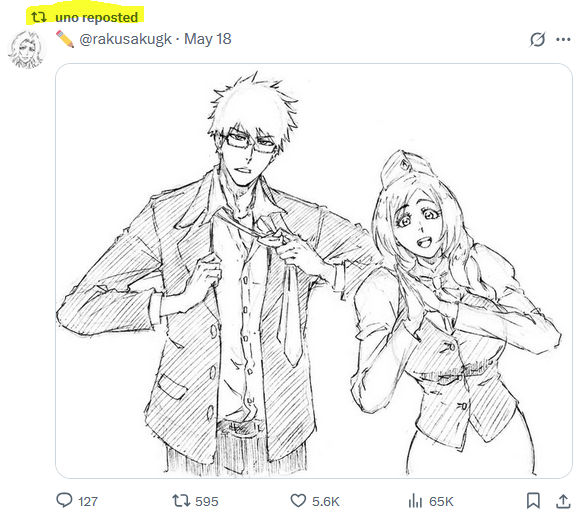Open the Grok explain slash-circle icon
The image size is (586, 523).
(x=537, y=39)
